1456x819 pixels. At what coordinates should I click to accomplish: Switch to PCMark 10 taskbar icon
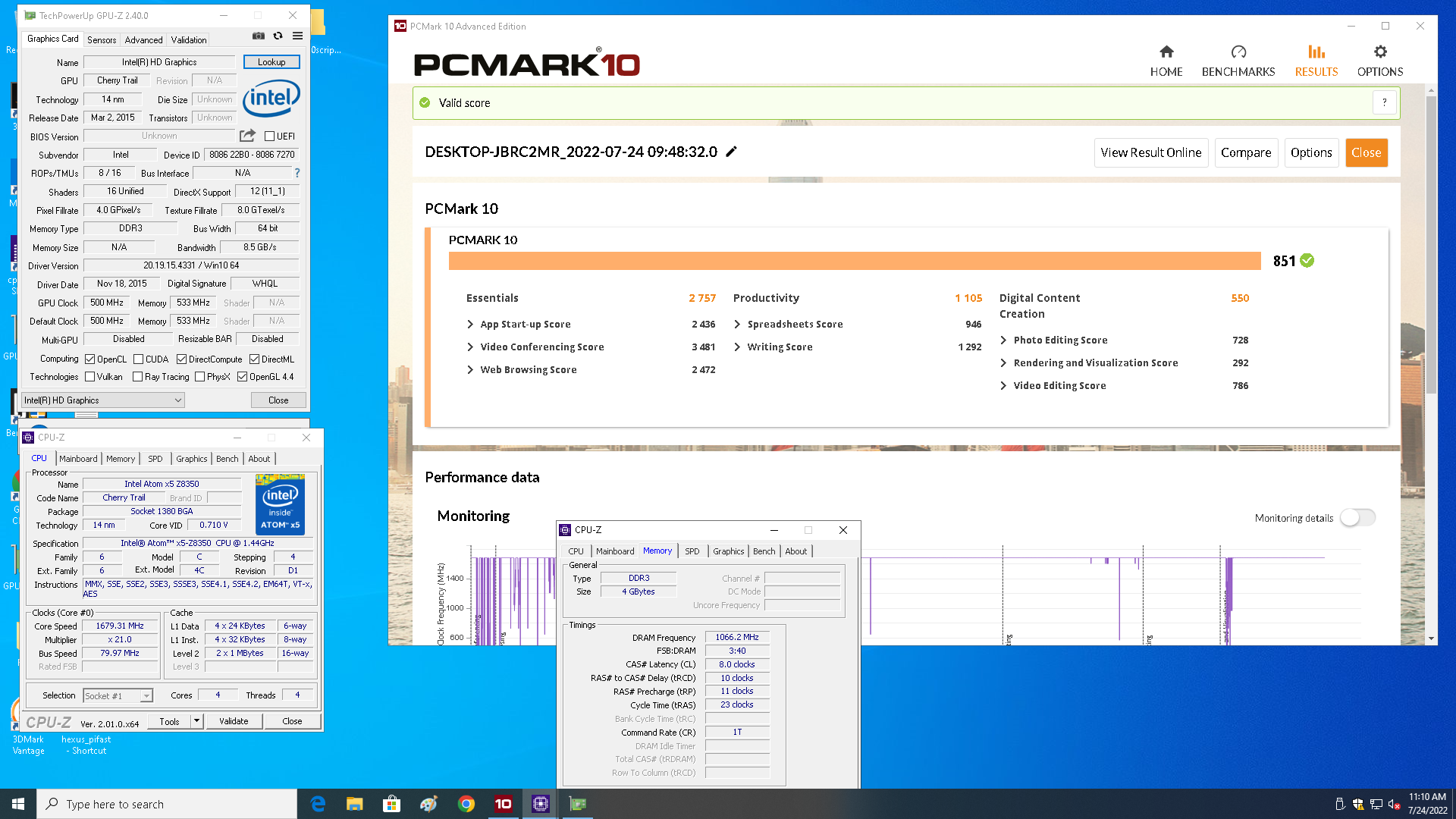pyautogui.click(x=503, y=804)
